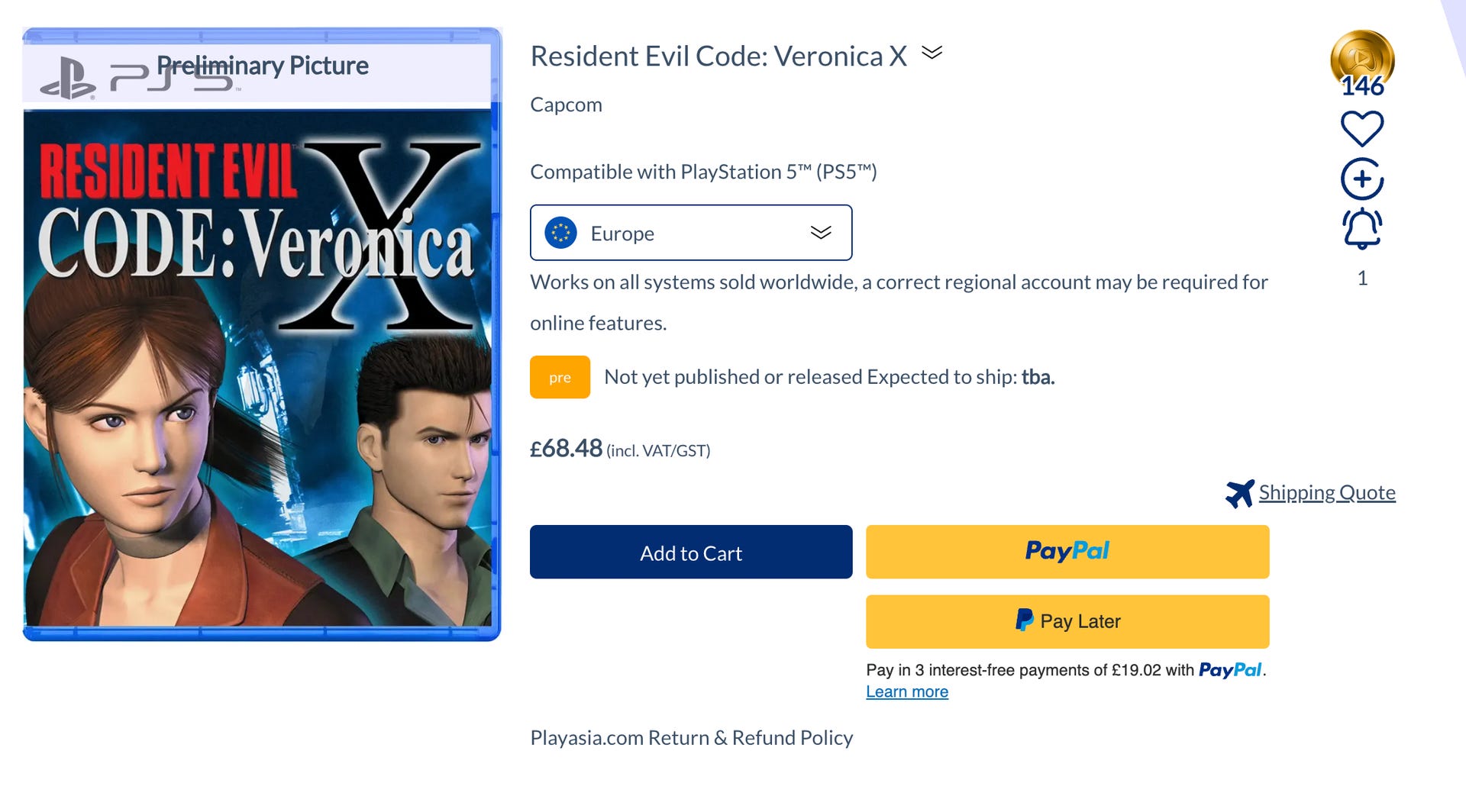Click the Resident Evil Code: Veronica X title
The image size is (1466, 812).
(718, 56)
